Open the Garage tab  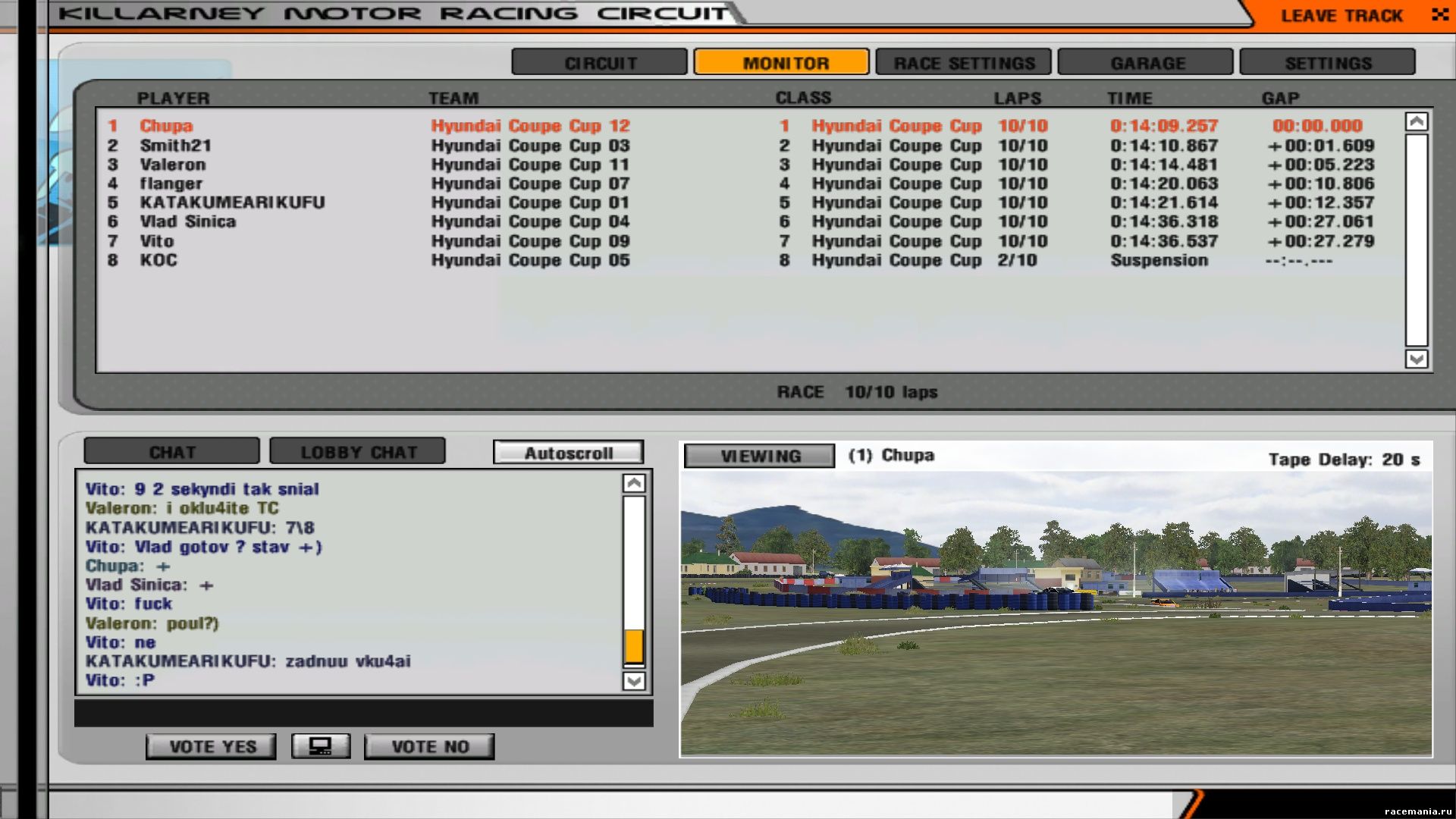click(1146, 62)
